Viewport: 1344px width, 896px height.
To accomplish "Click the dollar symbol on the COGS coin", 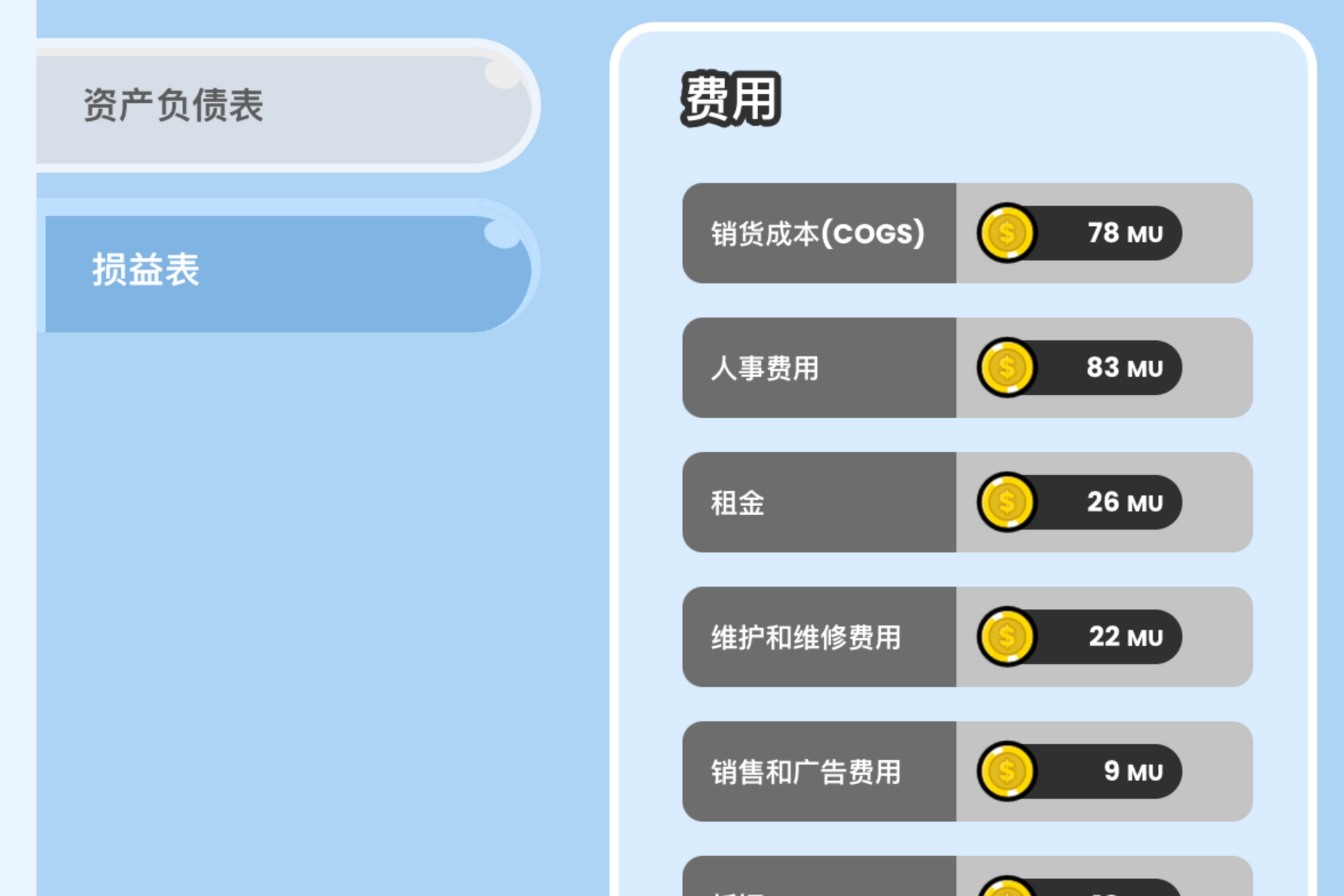I will tap(1007, 234).
